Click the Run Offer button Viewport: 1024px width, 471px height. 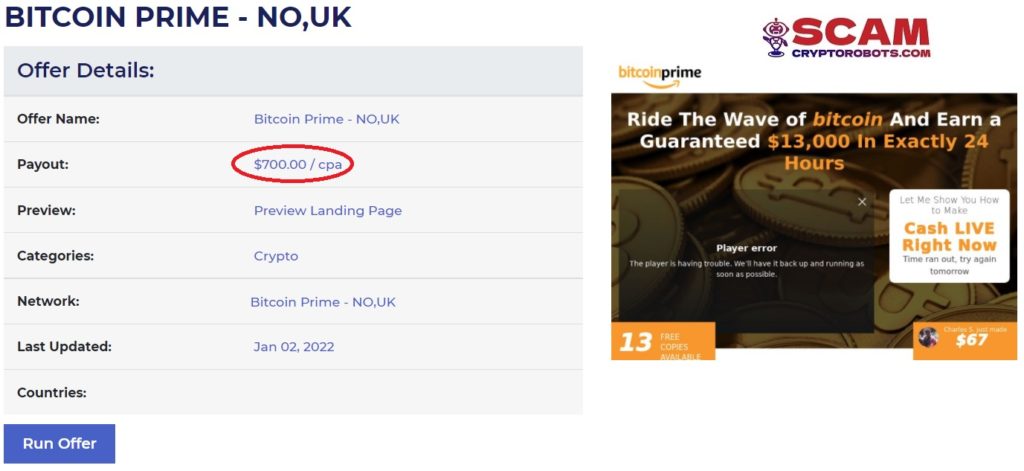click(x=59, y=443)
